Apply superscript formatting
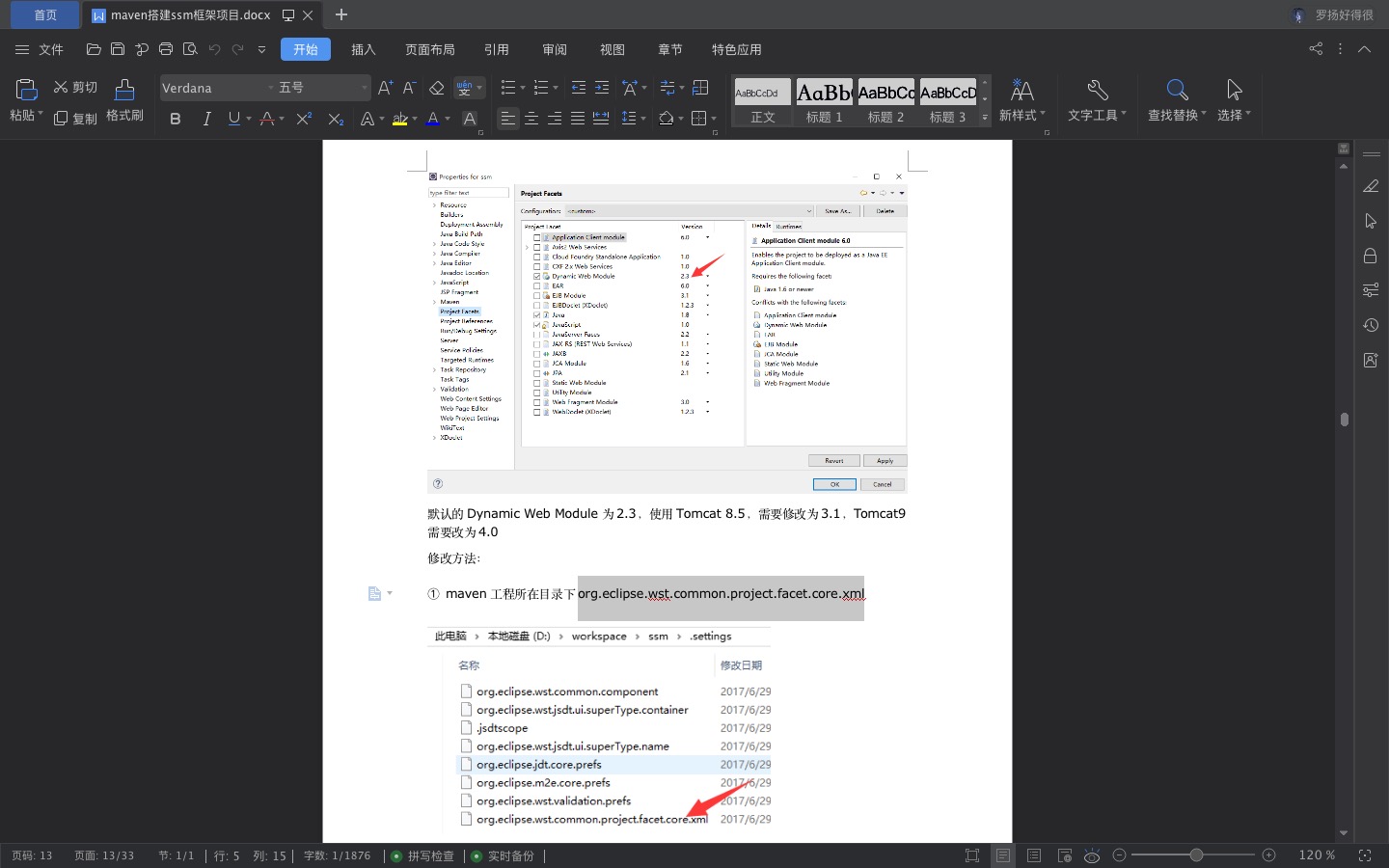Viewport: 1389px width, 868px height. (304, 119)
